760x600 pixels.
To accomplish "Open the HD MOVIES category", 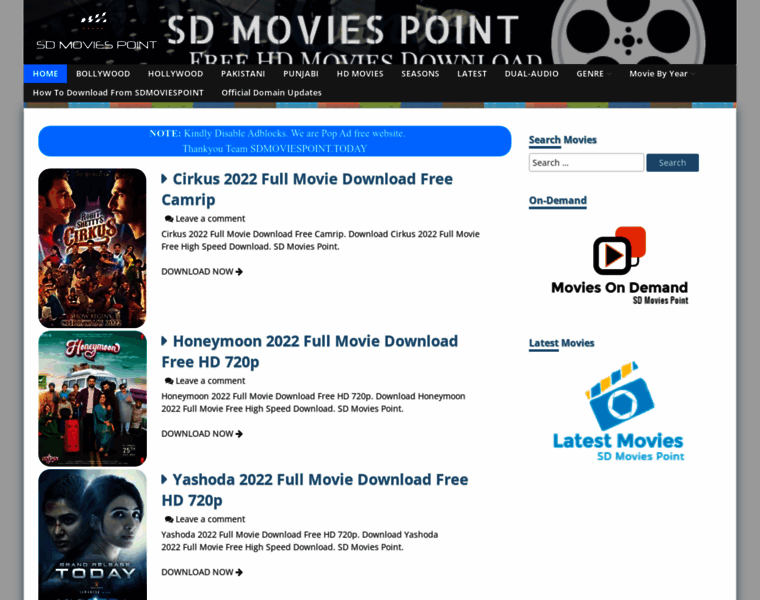I will click(360, 74).
